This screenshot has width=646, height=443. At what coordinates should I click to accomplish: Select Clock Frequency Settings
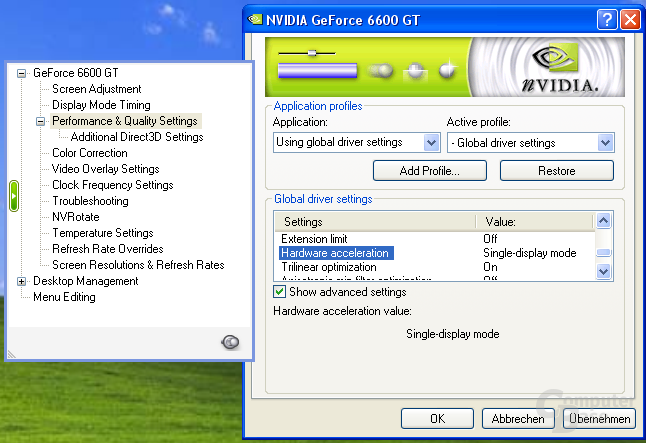coord(112,185)
